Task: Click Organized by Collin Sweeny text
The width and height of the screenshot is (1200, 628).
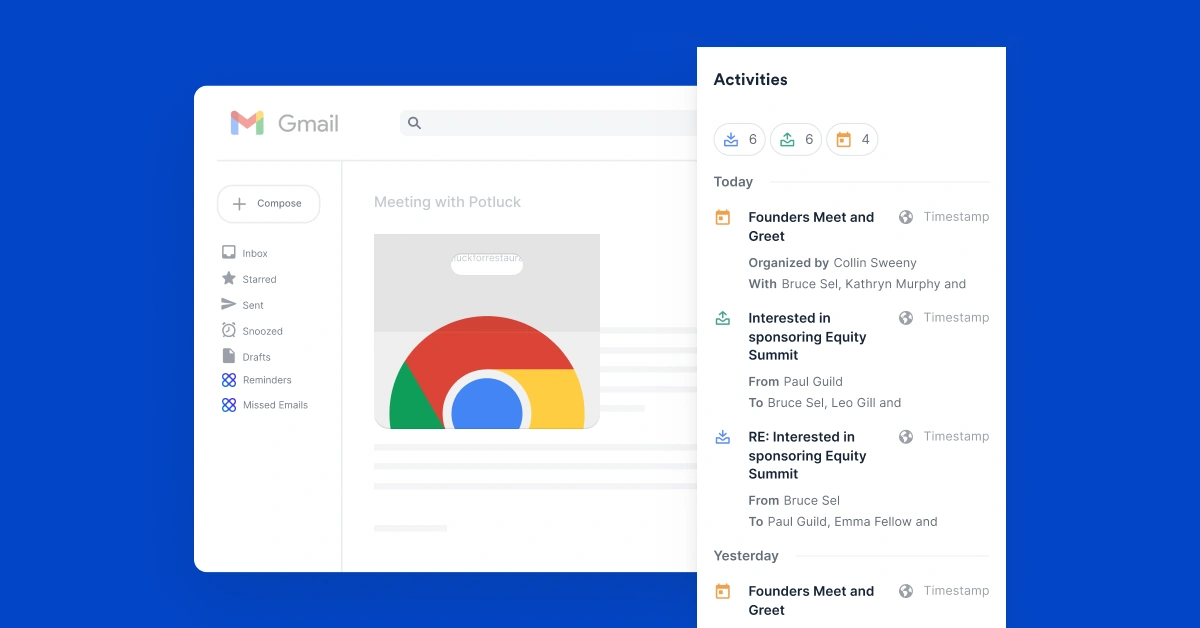Action: pos(832,263)
